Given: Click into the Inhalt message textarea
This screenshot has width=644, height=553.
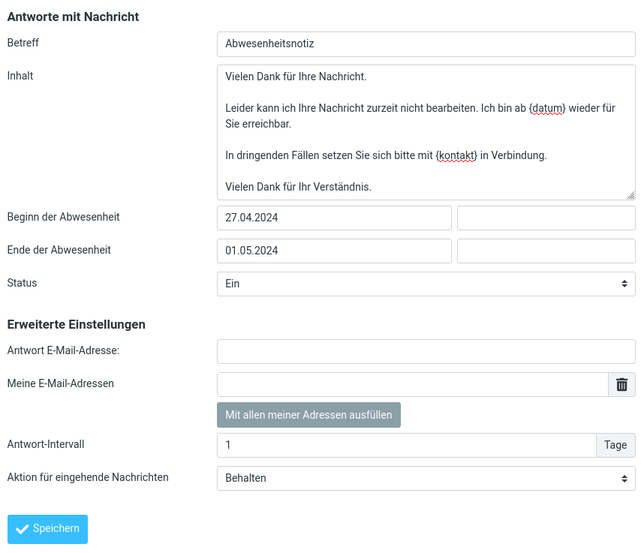Looking at the screenshot, I should 425,132.
